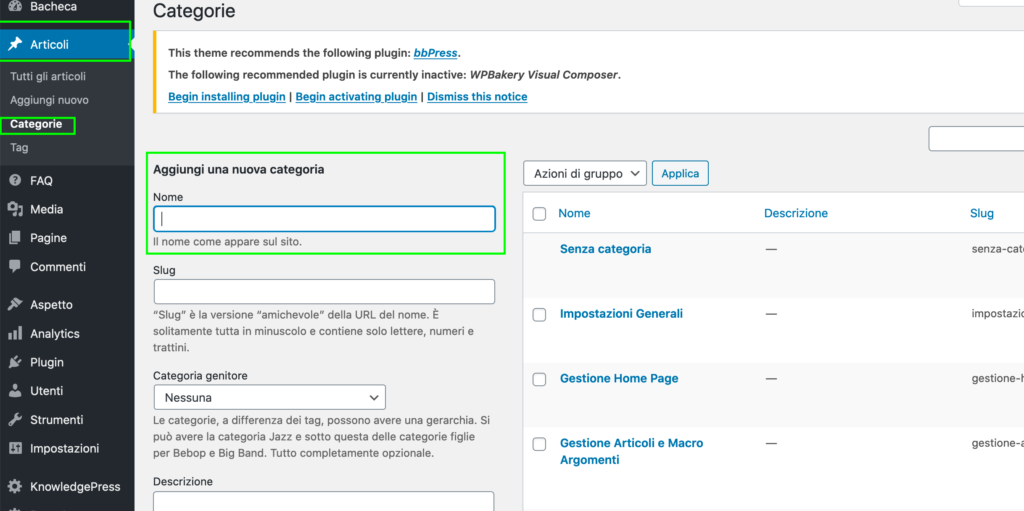Viewport: 1024px width, 511px height.
Task: Expand the Categoria genitore dropdown
Action: [269, 397]
